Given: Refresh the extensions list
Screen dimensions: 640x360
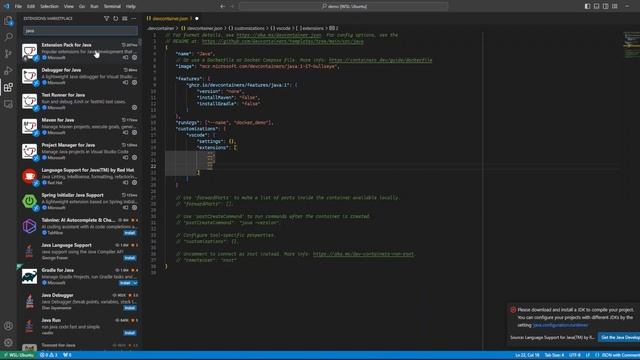Looking at the screenshot, I should pos(116,18).
